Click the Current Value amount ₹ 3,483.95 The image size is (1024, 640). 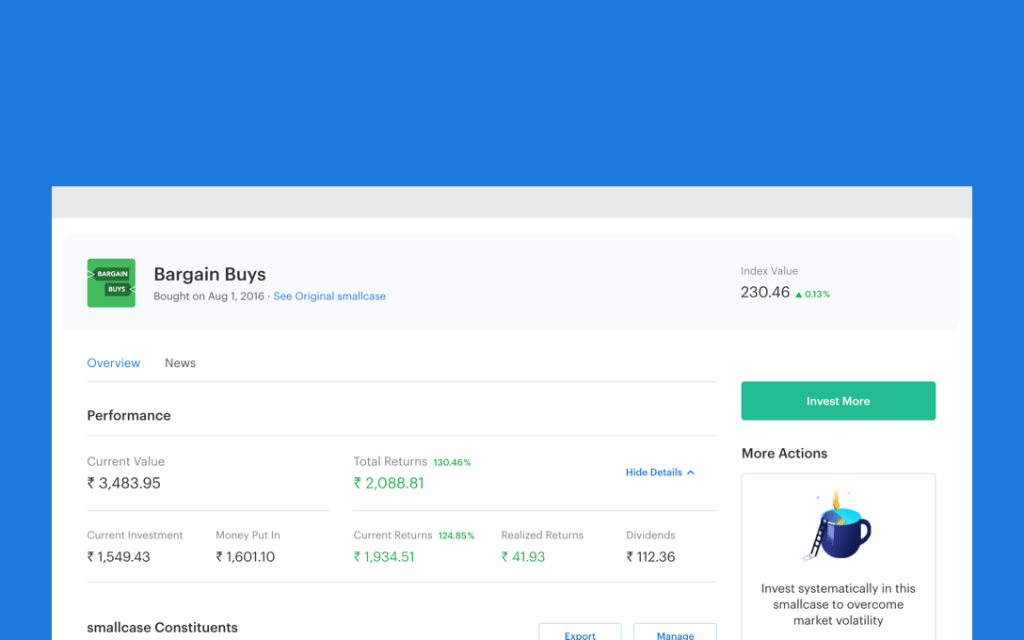pos(124,483)
